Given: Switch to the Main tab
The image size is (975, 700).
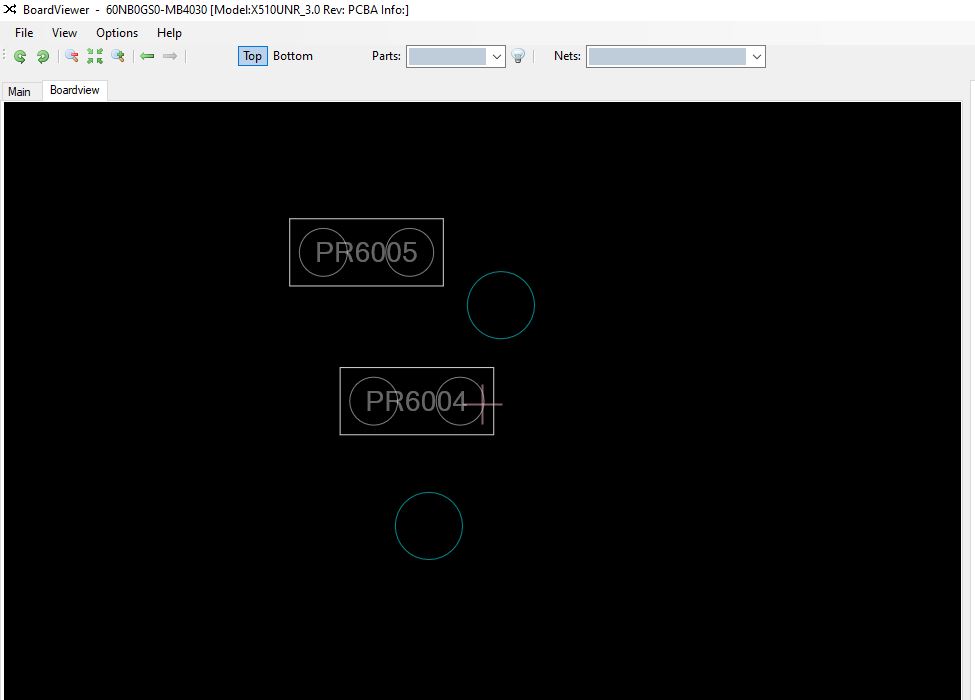Looking at the screenshot, I should coord(19,91).
